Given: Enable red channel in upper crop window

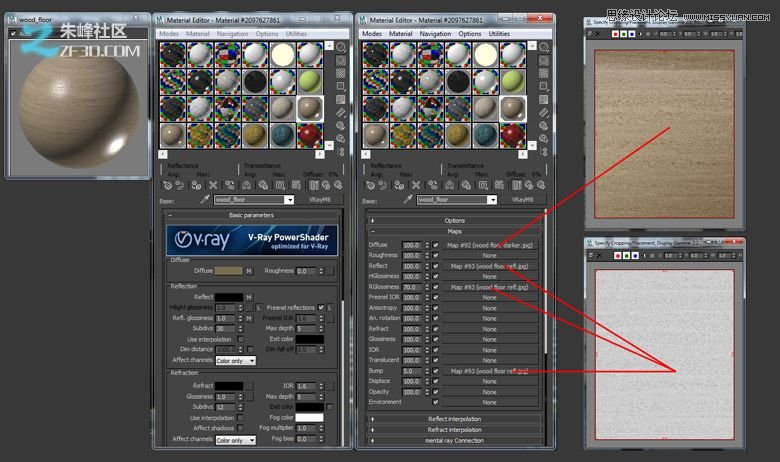Looking at the screenshot, I should coord(615,34).
